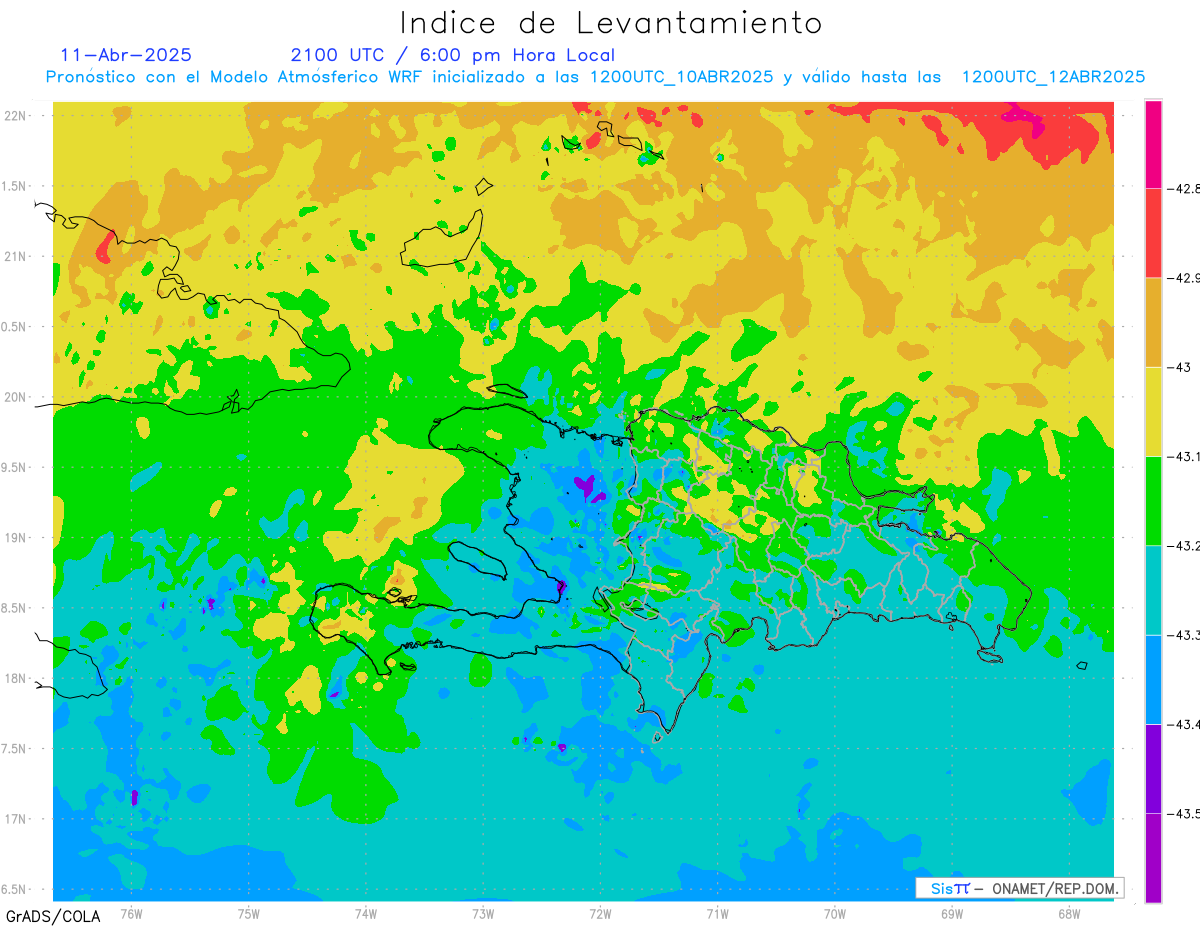
Task: Click the '1200UTC_12ABR2025' valid-until time text
Action: click(x=1053, y=77)
